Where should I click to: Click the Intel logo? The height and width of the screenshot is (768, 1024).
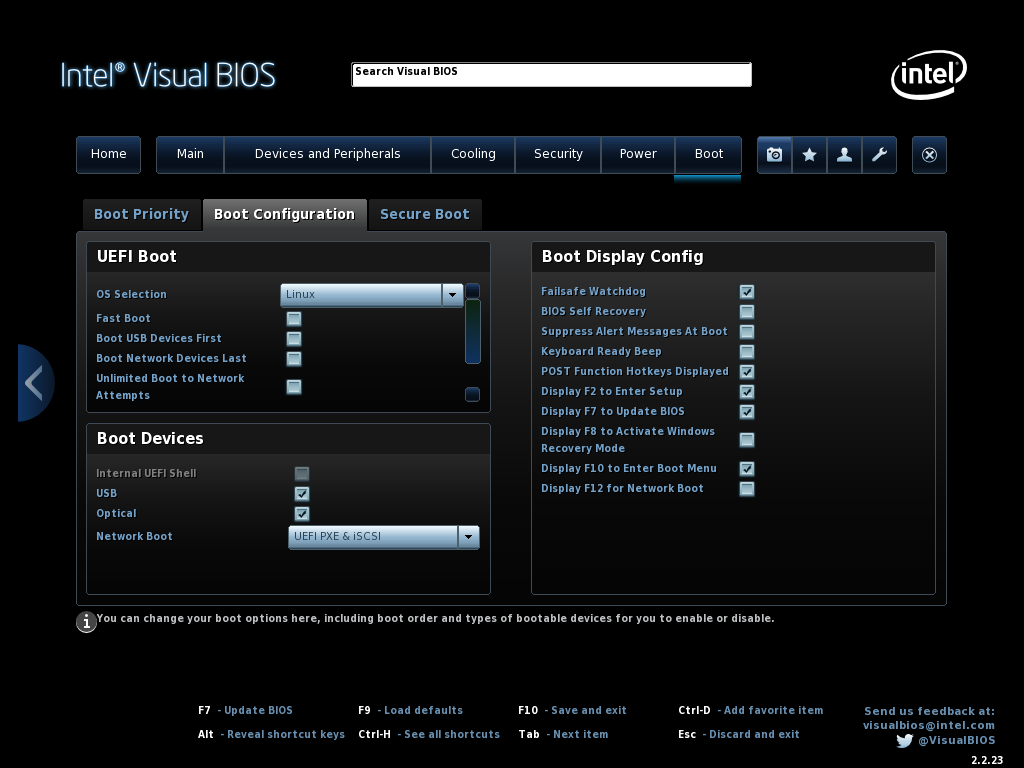(x=929, y=74)
